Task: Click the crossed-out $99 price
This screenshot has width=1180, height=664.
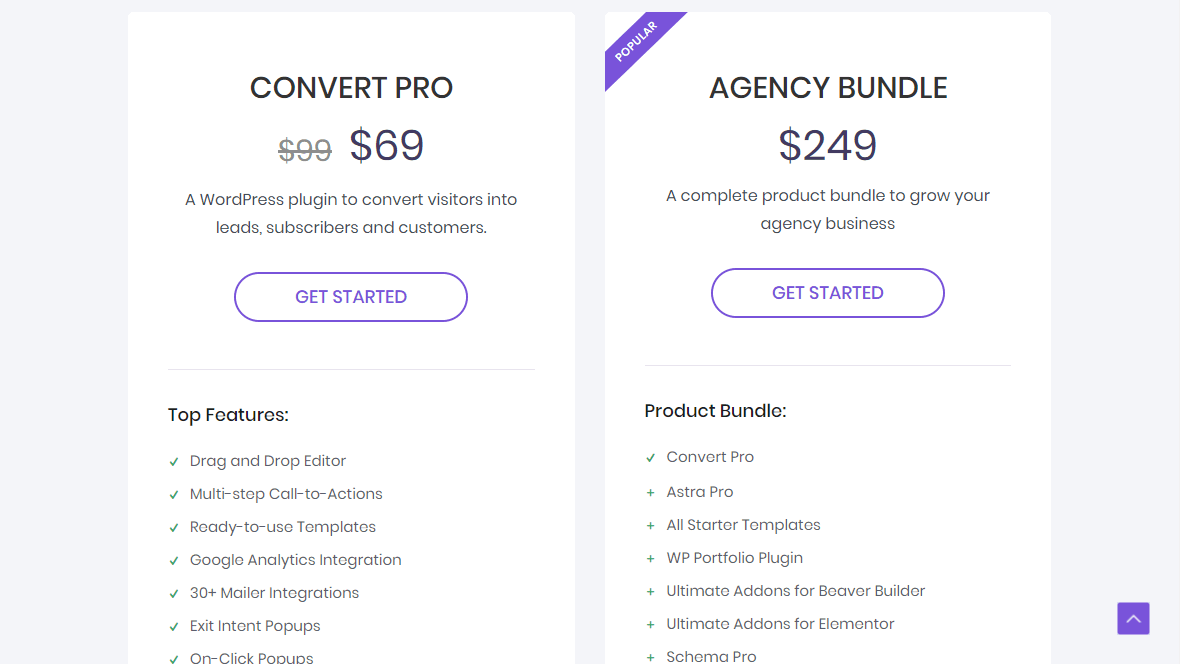Action: pyautogui.click(x=304, y=150)
